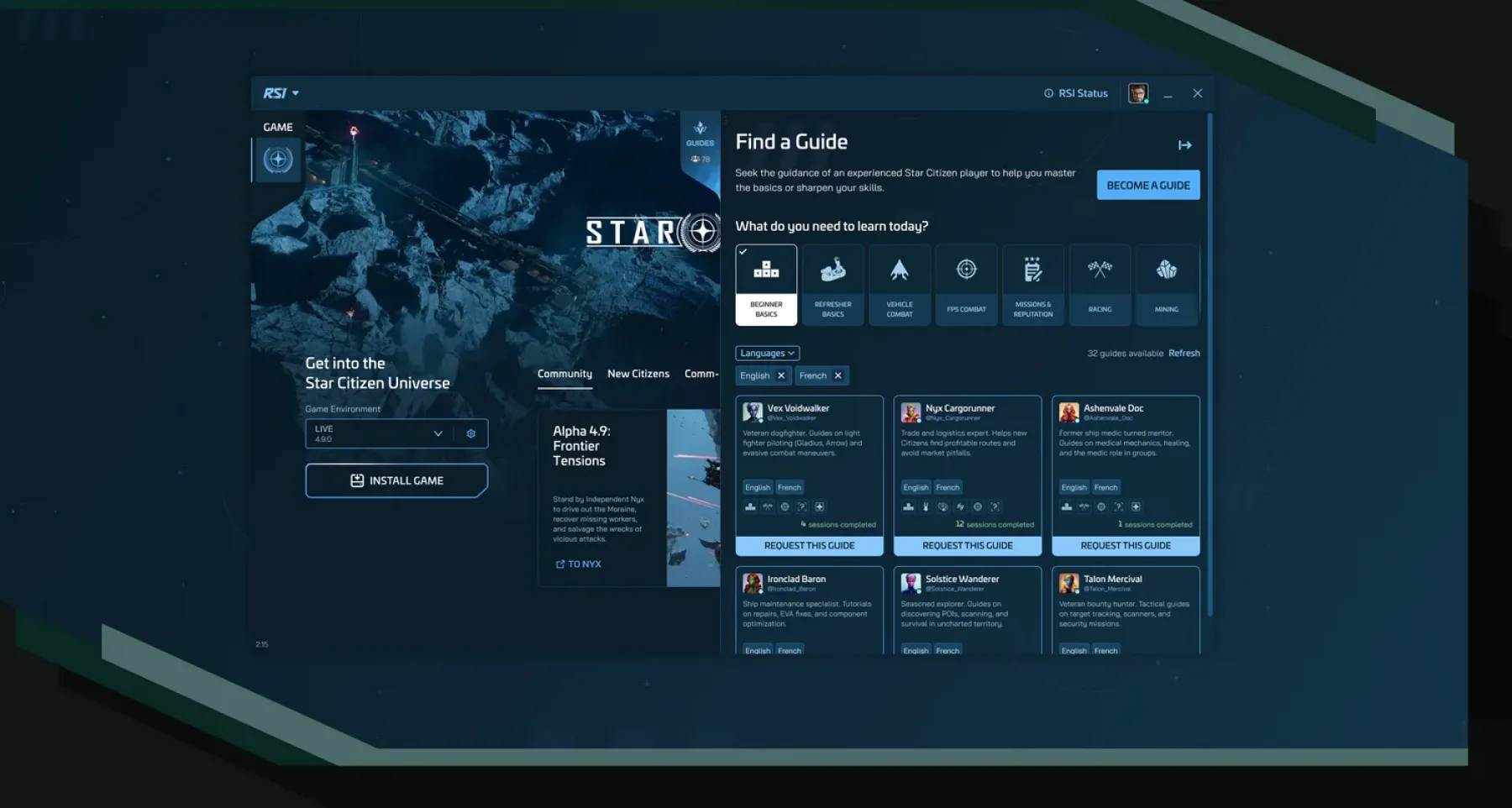Collapse the Find a Guide panel arrow
The image size is (1512, 808).
pos(1184,145)
